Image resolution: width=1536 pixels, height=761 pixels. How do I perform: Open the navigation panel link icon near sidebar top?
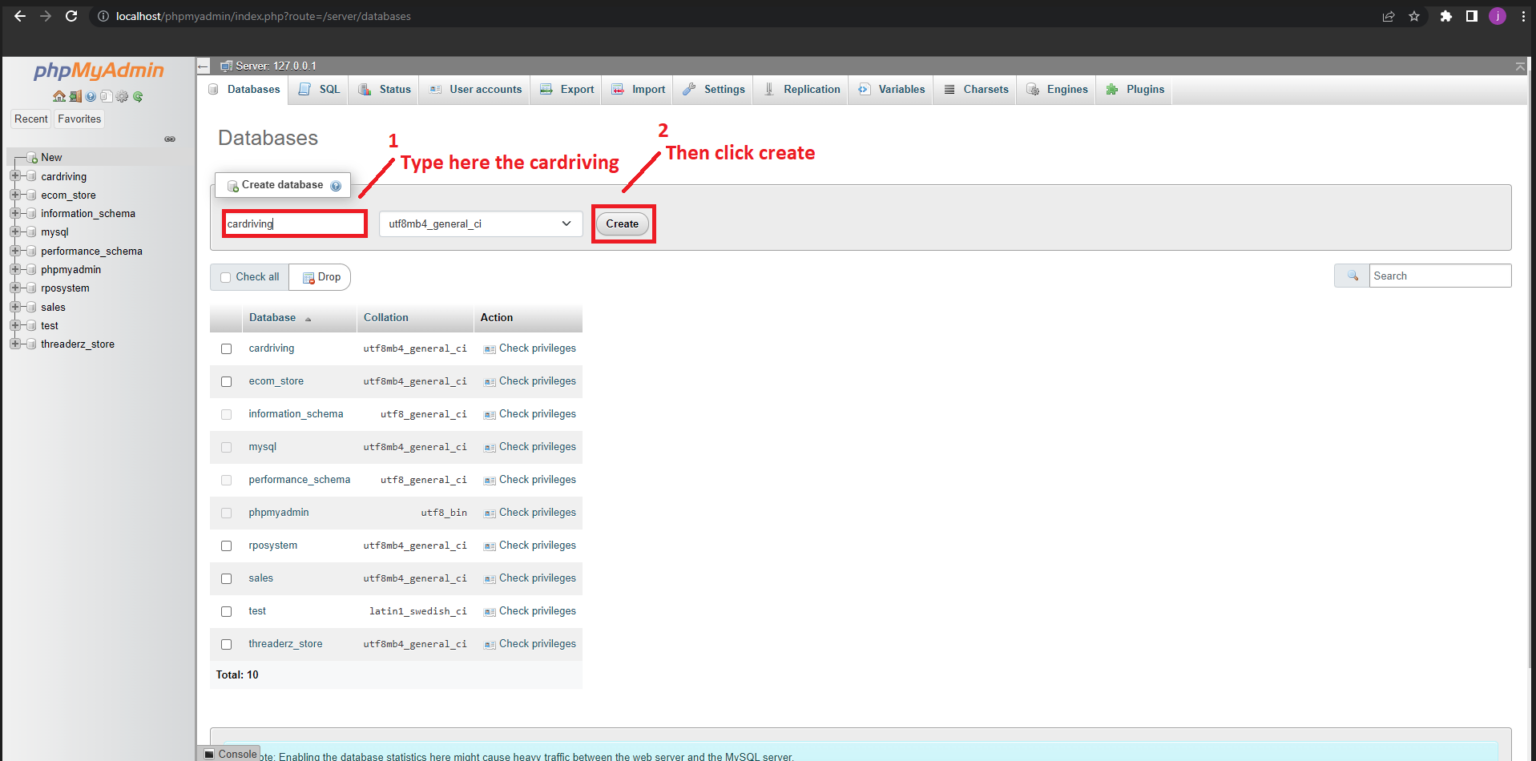pos(169,139)
